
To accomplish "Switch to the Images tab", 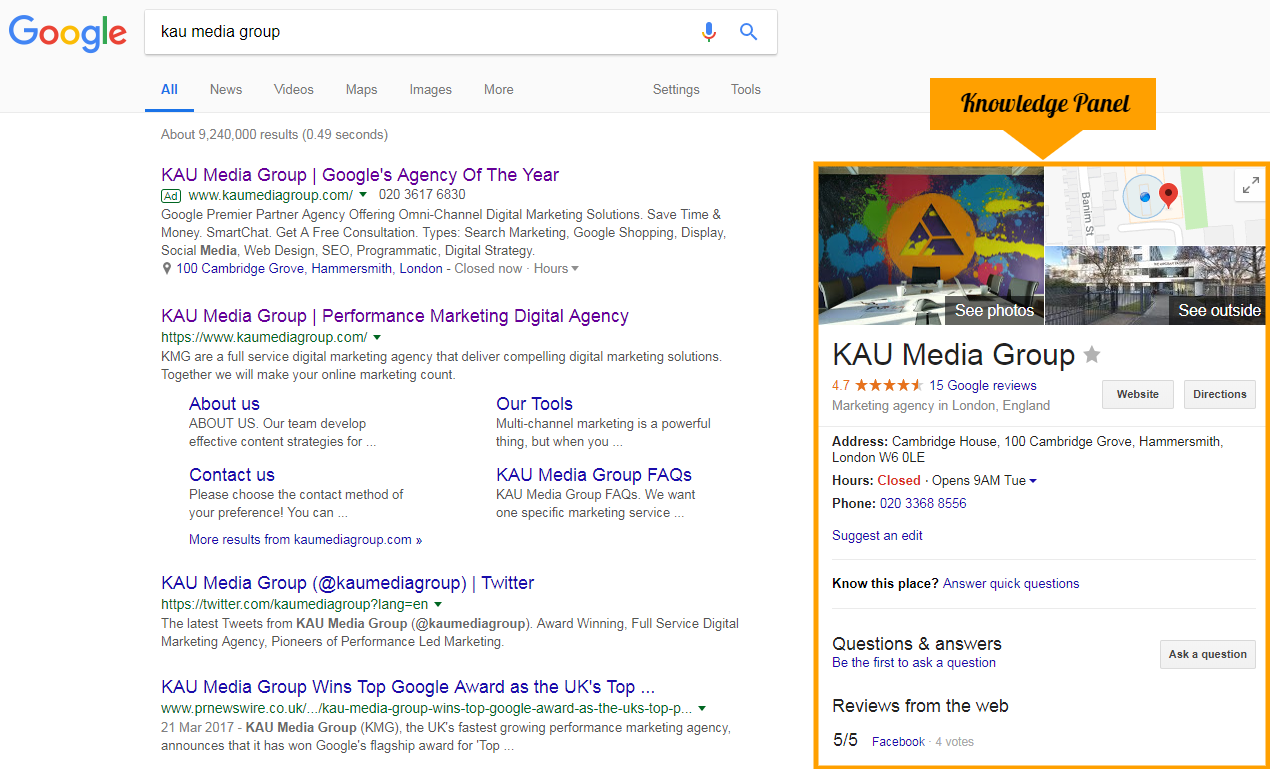I will click(431, 89).
